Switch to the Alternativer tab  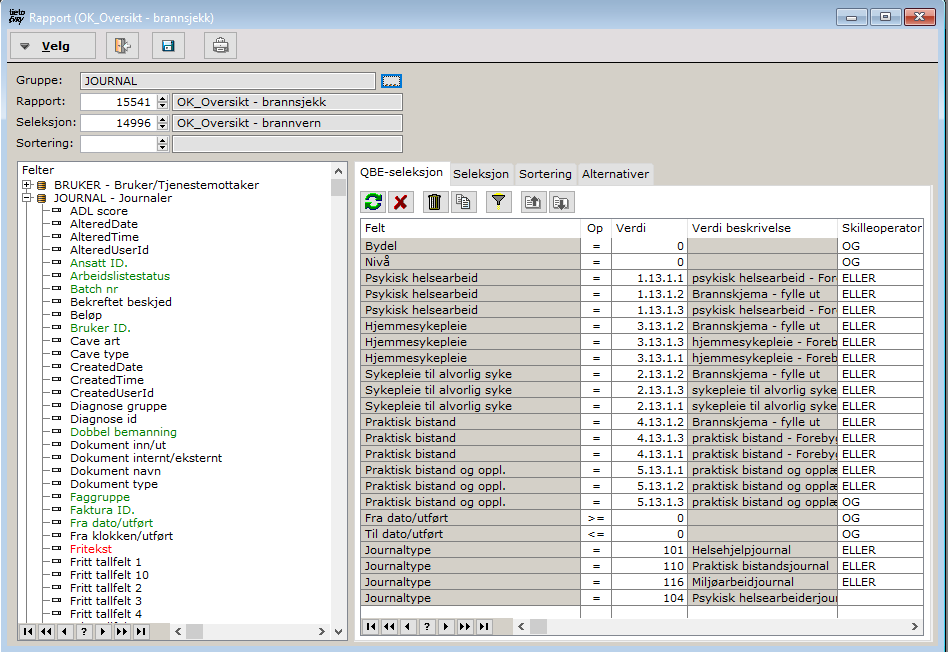coord(615,174)
